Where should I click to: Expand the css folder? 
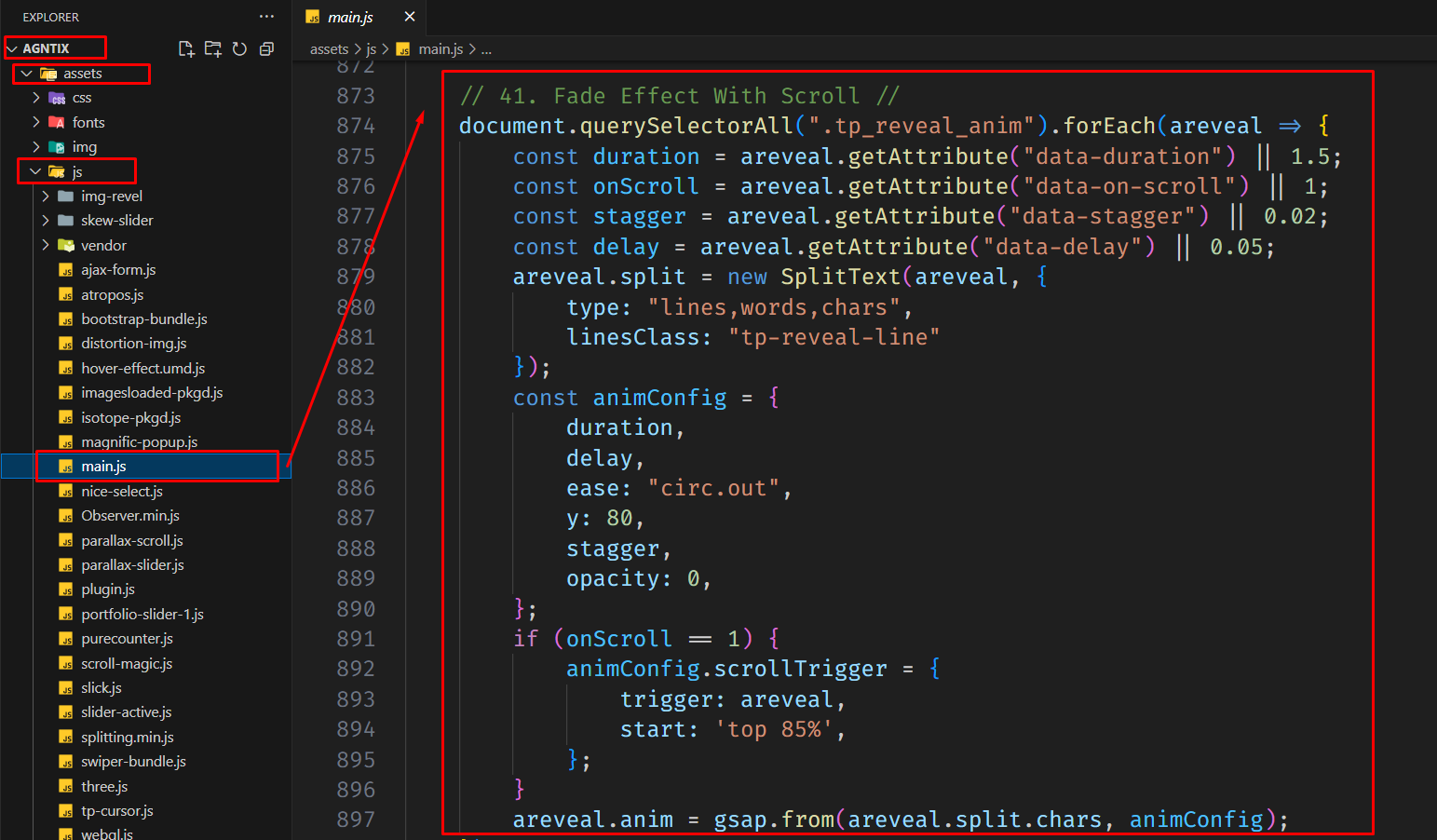[x=82, y=98]
